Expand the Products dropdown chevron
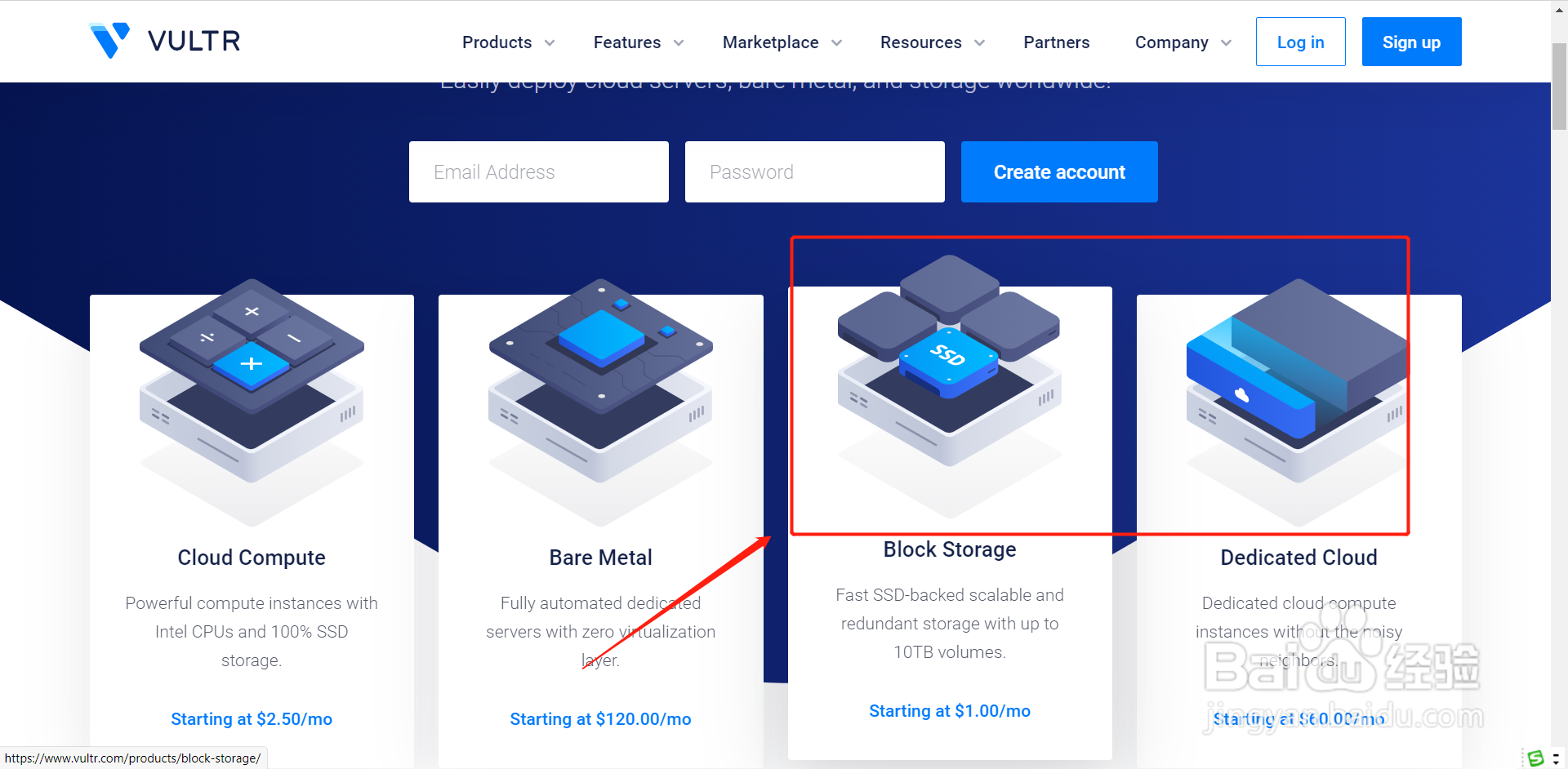This screenshot has width=1568, height=769. pyautogui.click(x=550, y=43)
